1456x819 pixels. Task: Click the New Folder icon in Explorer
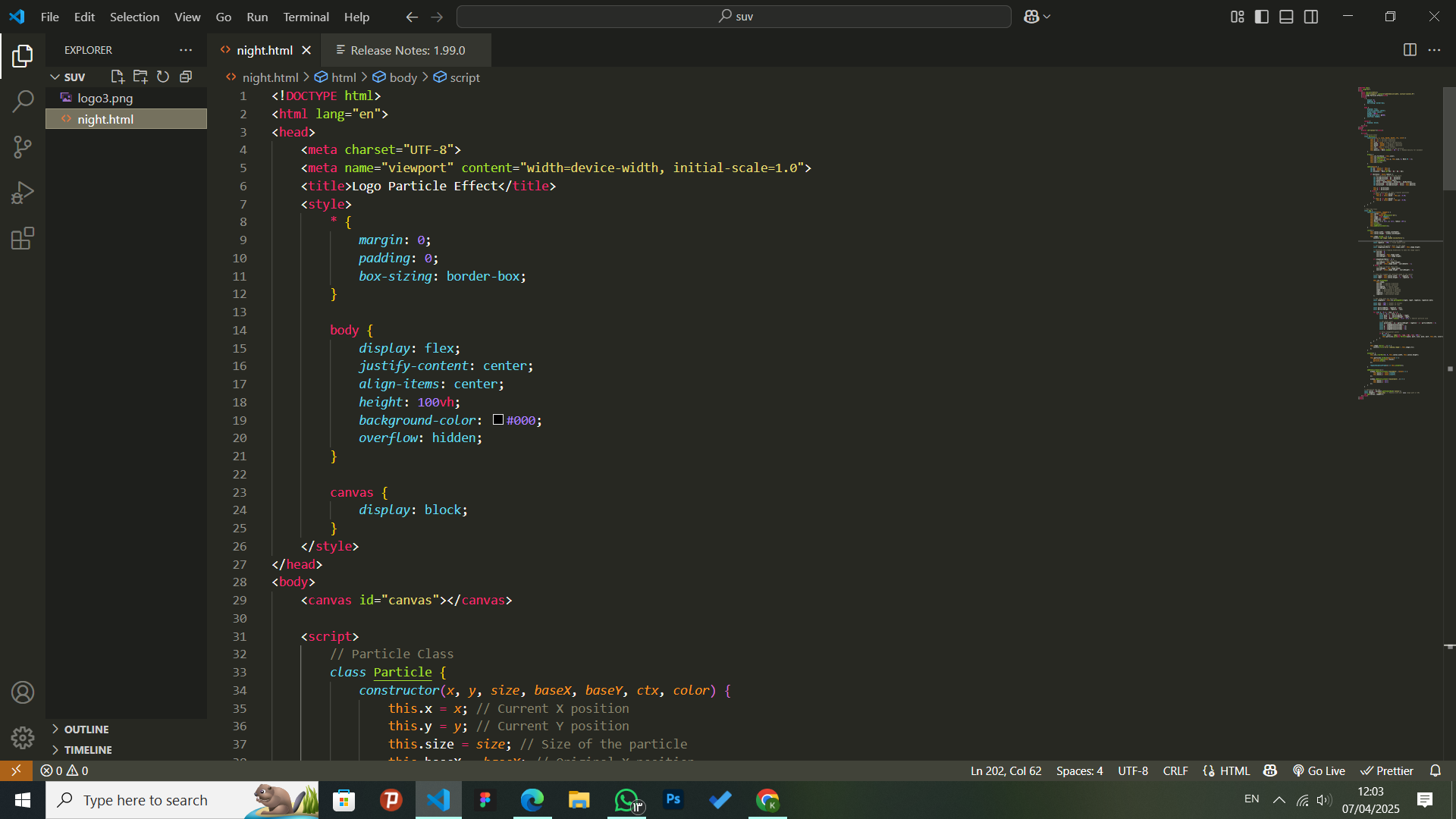pyautogui.click(x=140, y=77)
